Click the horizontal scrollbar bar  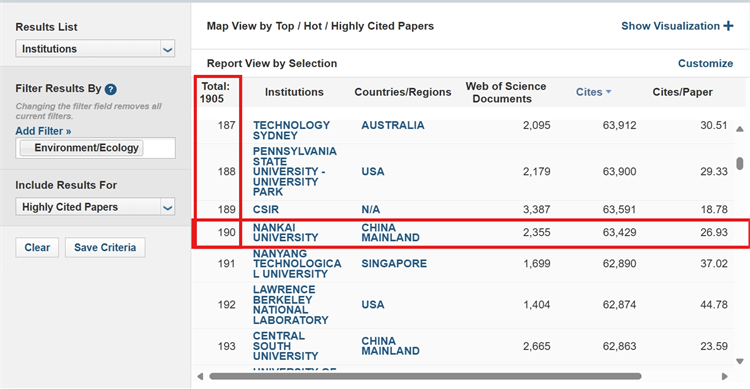click(x=425, y=377)
